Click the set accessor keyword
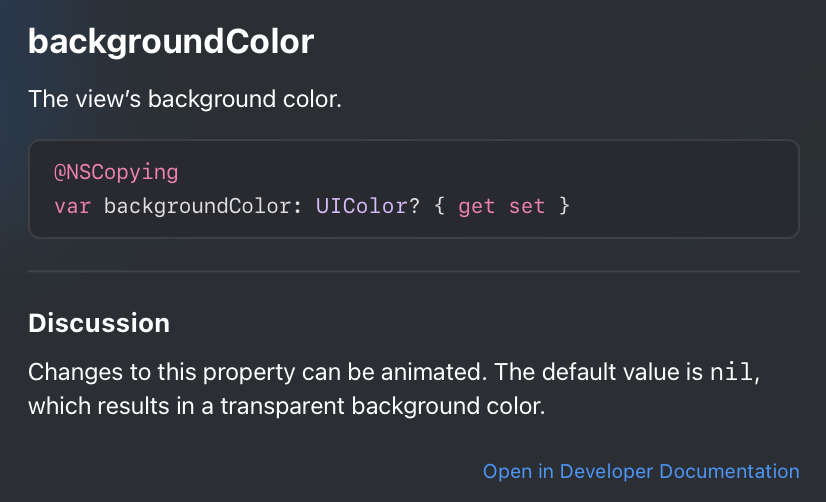 click(x=527, y=206)
